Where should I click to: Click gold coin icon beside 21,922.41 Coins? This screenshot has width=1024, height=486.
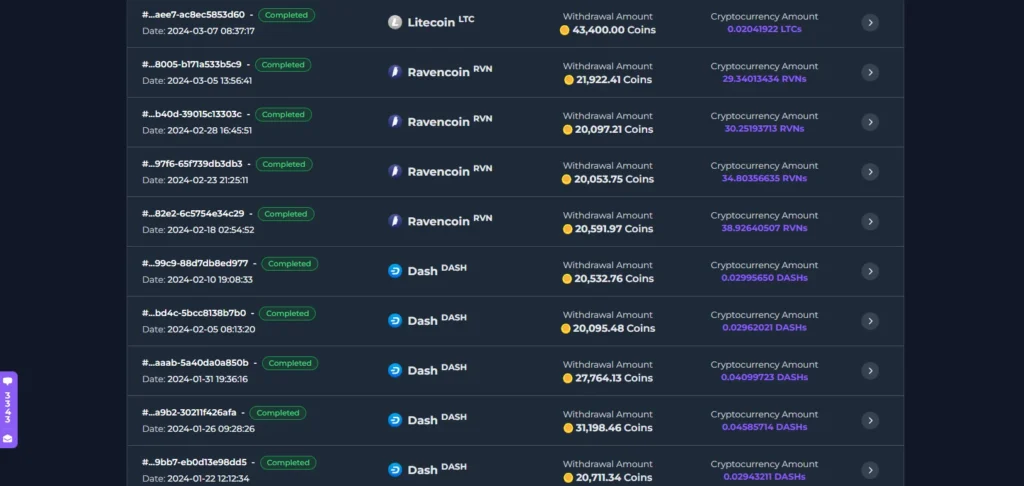pyautogui.click(x=569, y=80)
